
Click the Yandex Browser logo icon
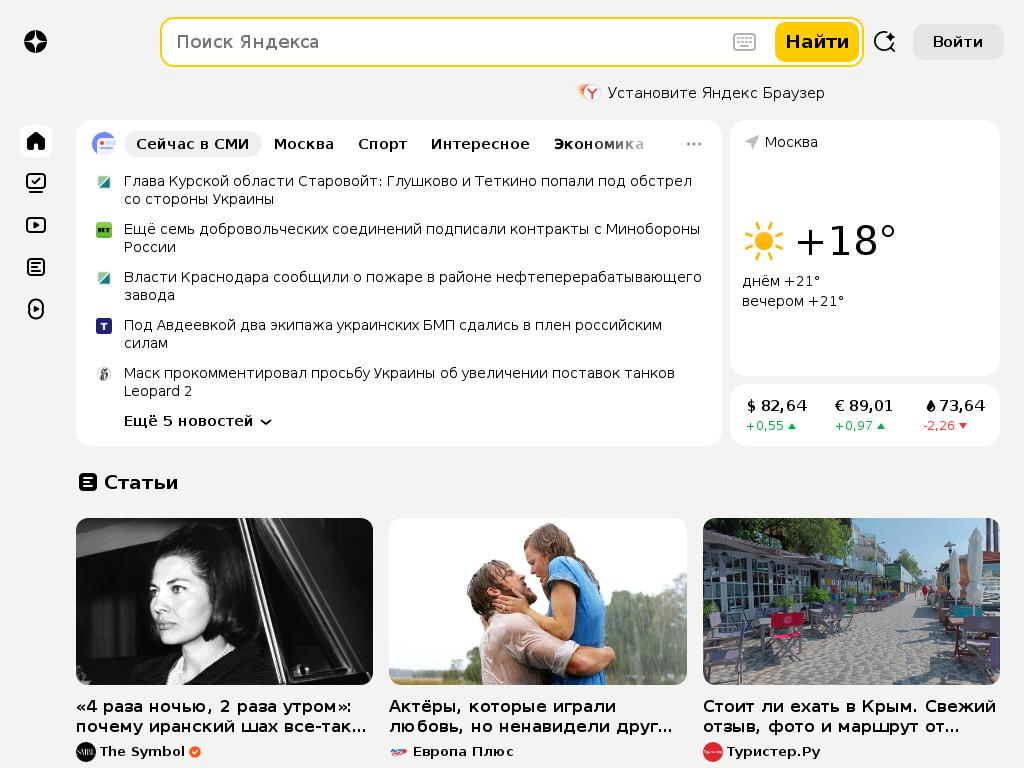click(589, 93)
